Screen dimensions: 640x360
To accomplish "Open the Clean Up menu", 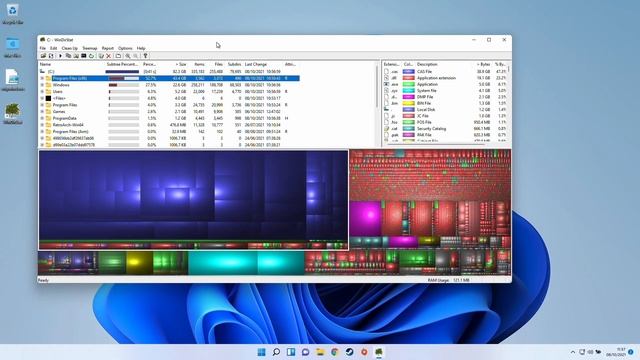I will coord(69,48).
